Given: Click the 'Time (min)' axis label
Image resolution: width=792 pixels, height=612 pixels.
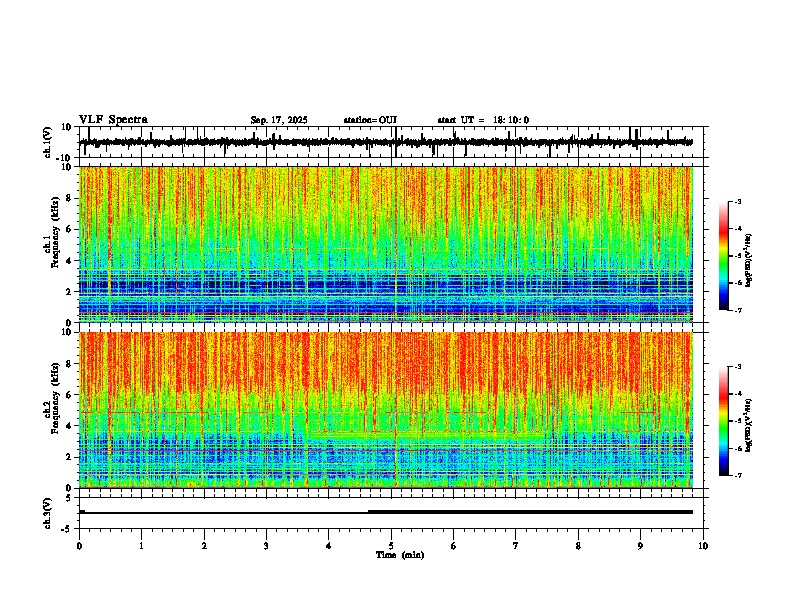Looking at the screenshot, I should coord(400,555).
